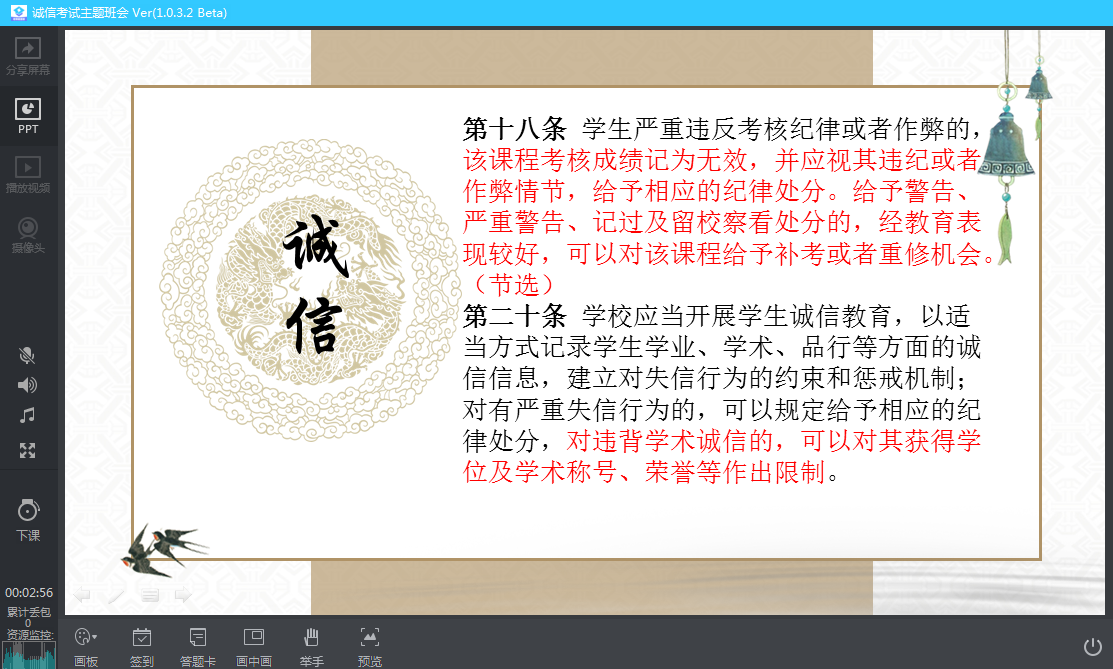Go to previous slide with left arrow
Screen dimensions: 1113x669
82,594
